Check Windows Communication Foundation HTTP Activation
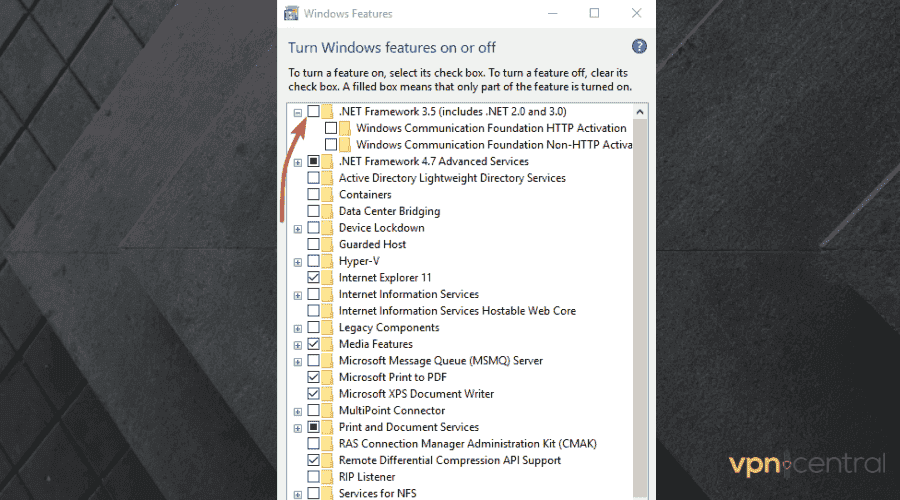Viewport: 900px width, 500px height. click(331, 128)
